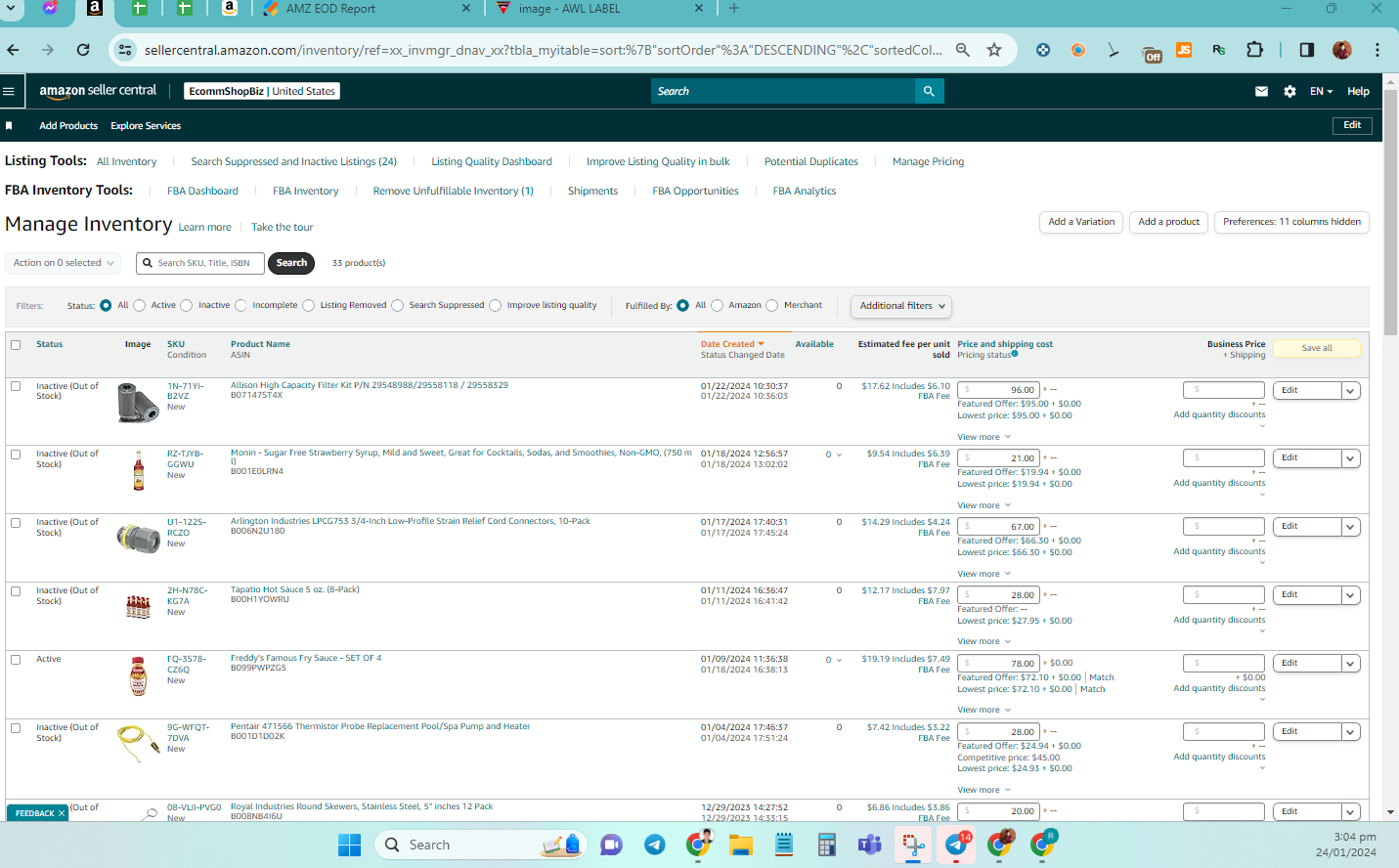Sort by the Date Created column
The image size is (1399, 868).
(732, 344)
